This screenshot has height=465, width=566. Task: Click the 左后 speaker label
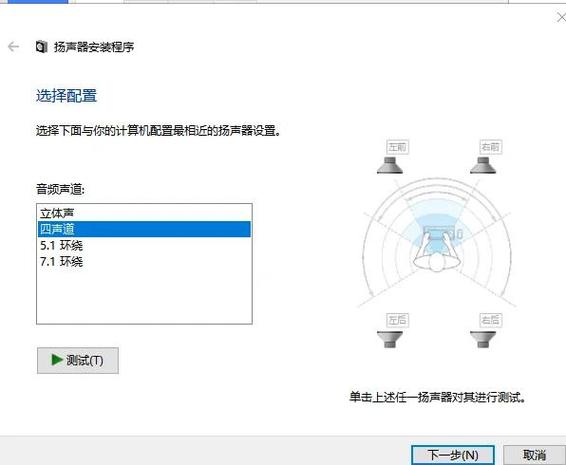[397, 320]
